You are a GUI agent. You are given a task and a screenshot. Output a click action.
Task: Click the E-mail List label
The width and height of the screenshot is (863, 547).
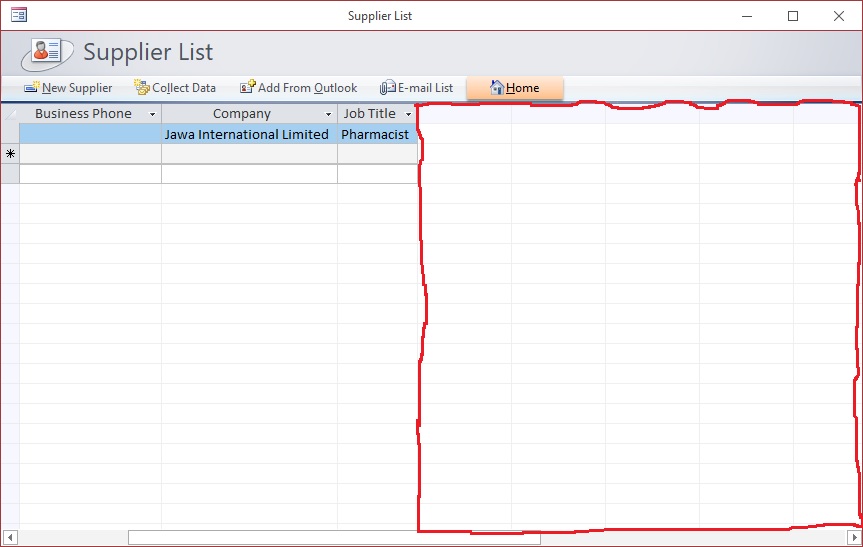tap(425, 88)
